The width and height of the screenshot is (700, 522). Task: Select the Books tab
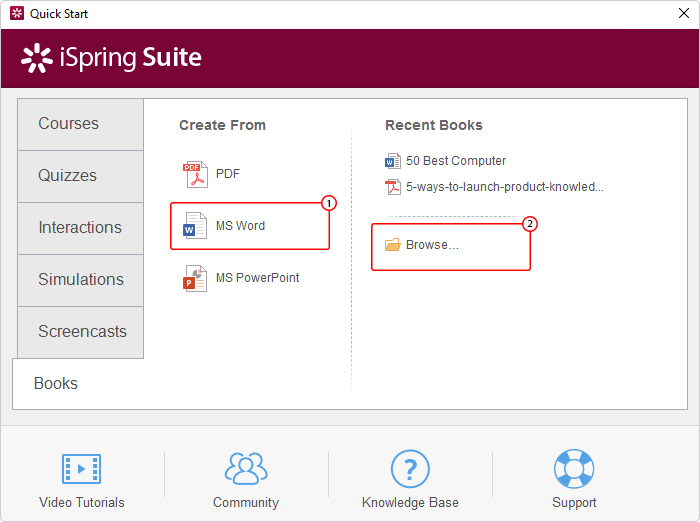point(79,384)
